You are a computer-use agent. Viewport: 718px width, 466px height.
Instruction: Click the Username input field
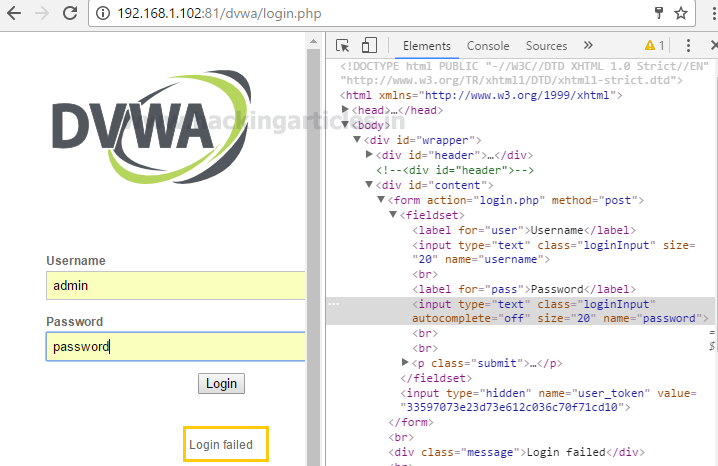point(176,286)
